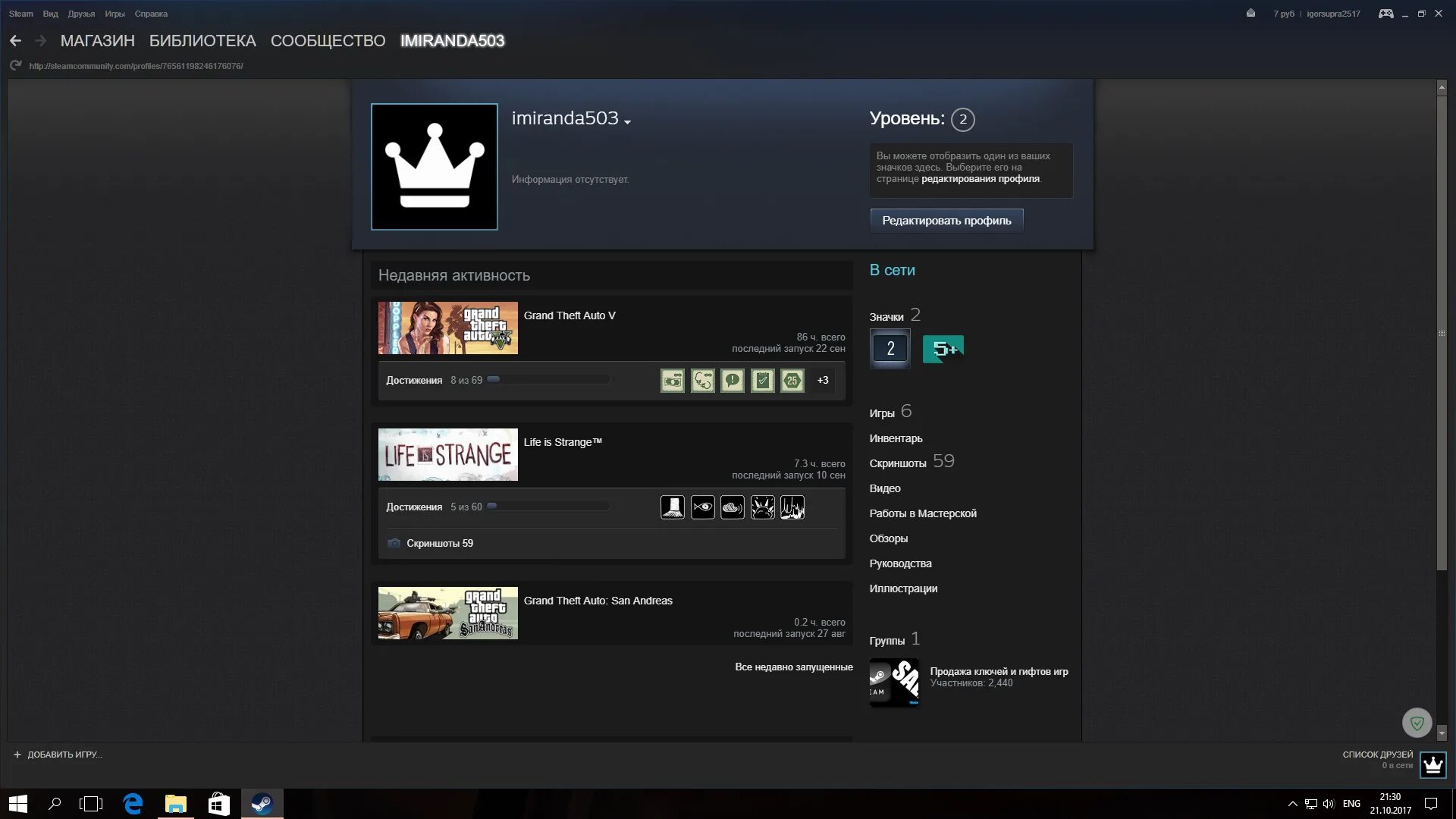Open Life is Strange eye achievement icon
This screenshot has height=819, width=1456.
[x=702, y=507]
